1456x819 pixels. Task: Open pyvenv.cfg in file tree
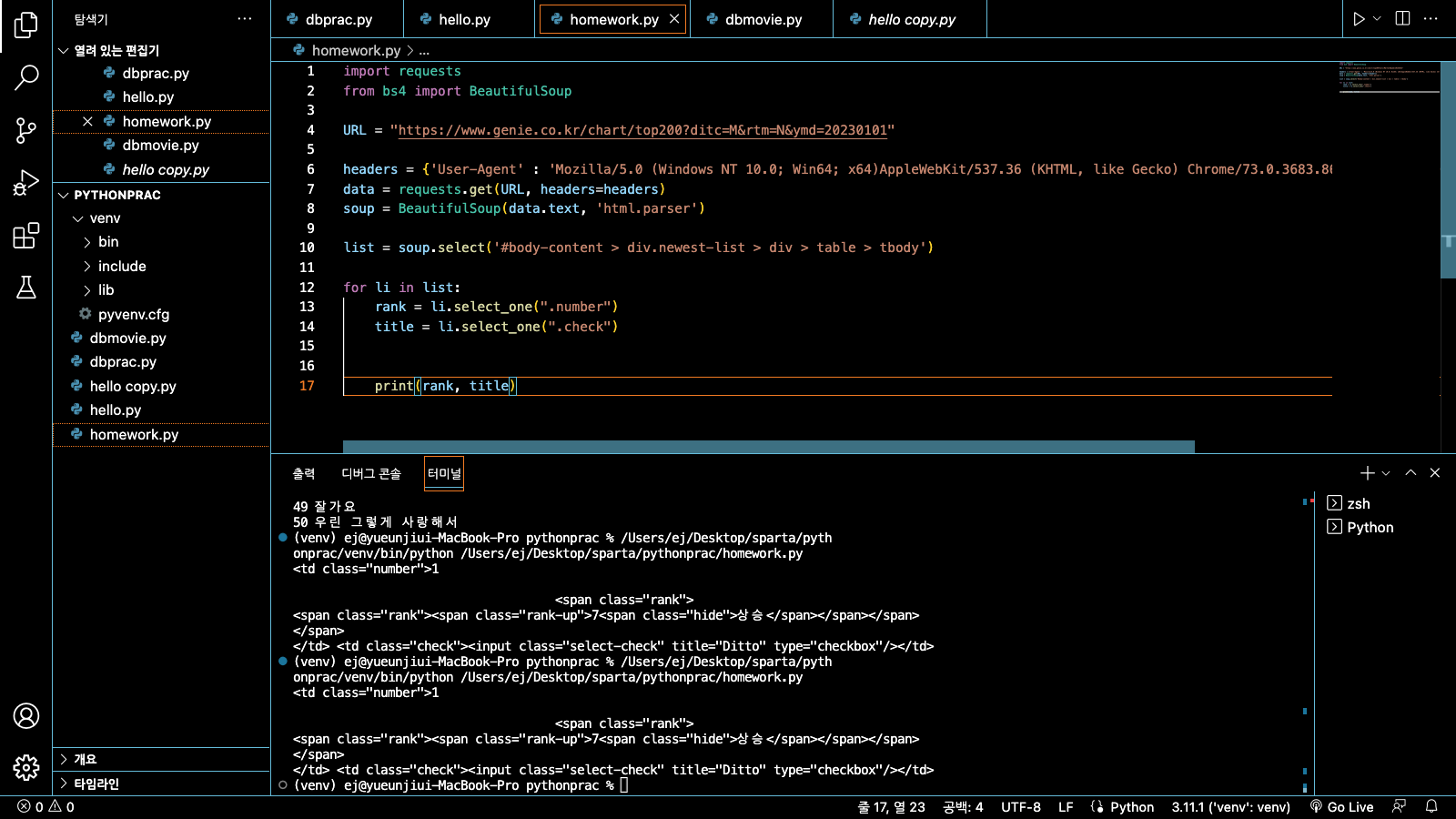(161, 314)
